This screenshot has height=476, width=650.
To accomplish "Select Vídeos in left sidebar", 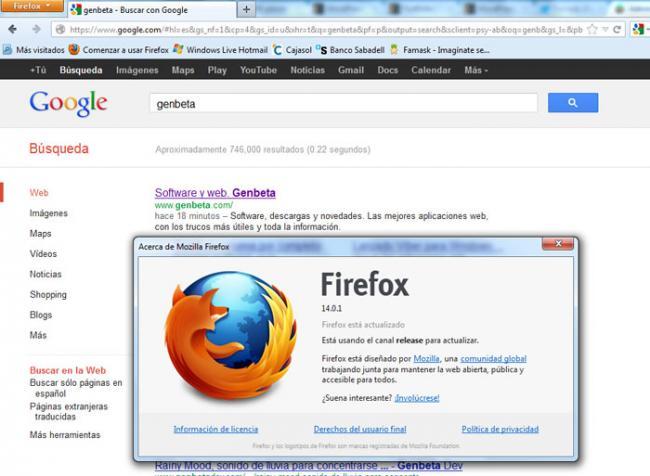I will point(43,254).
